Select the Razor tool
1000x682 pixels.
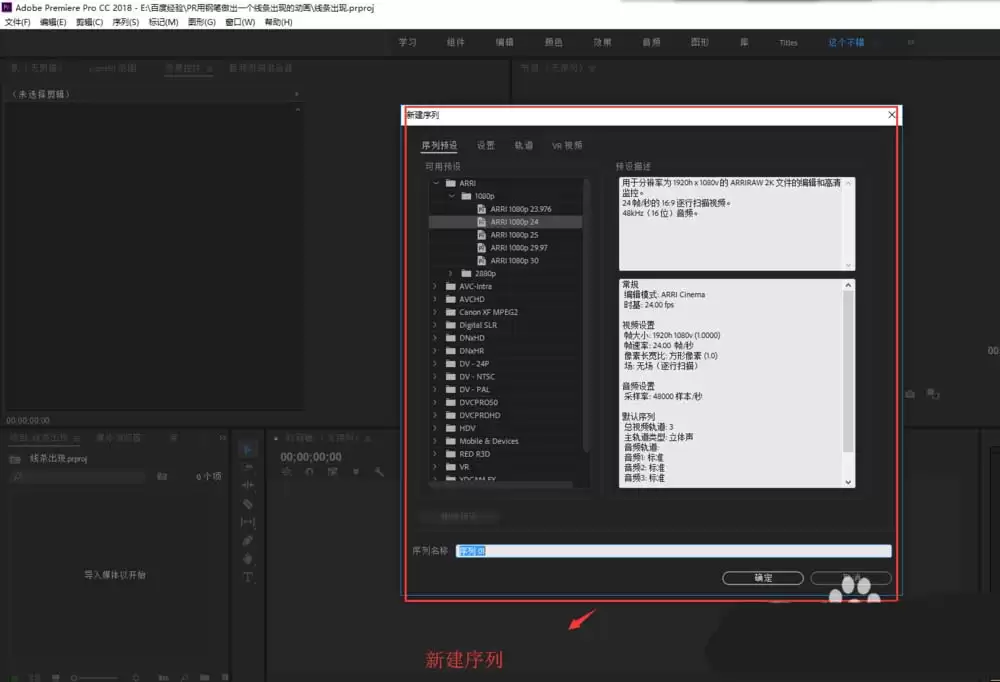click(248, 504)
